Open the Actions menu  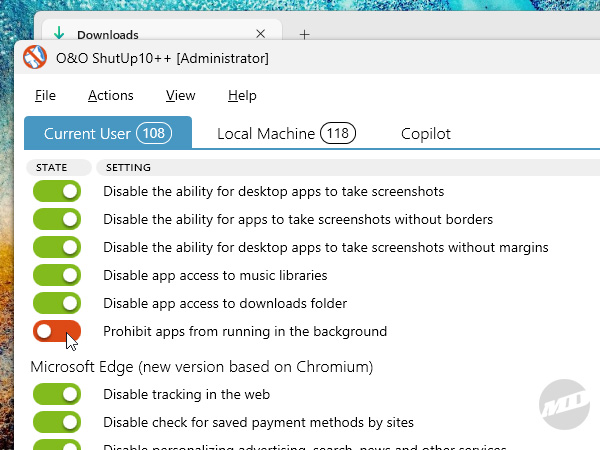tap(110, 96)
